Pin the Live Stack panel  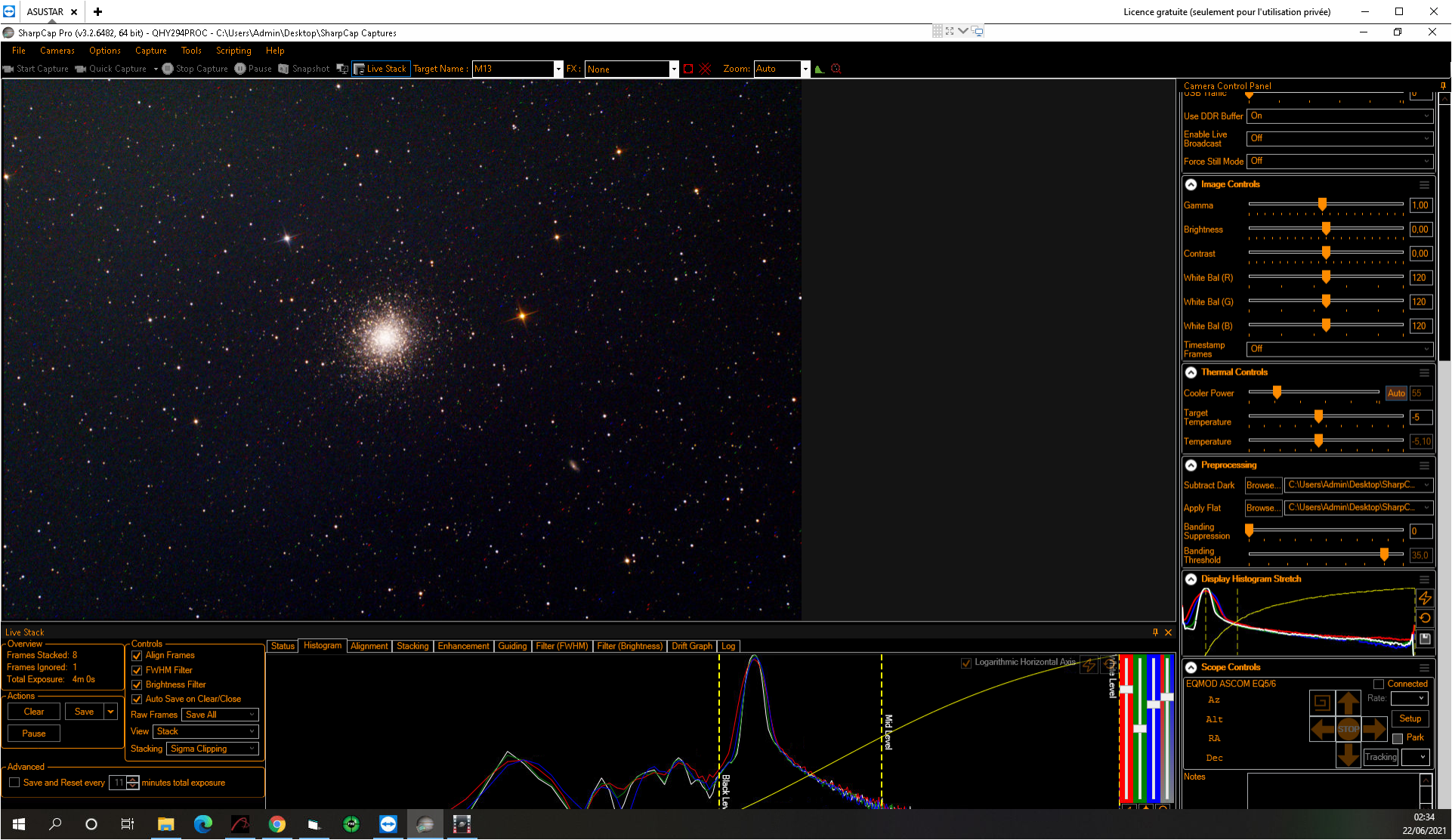click(x=1155, y=632)
